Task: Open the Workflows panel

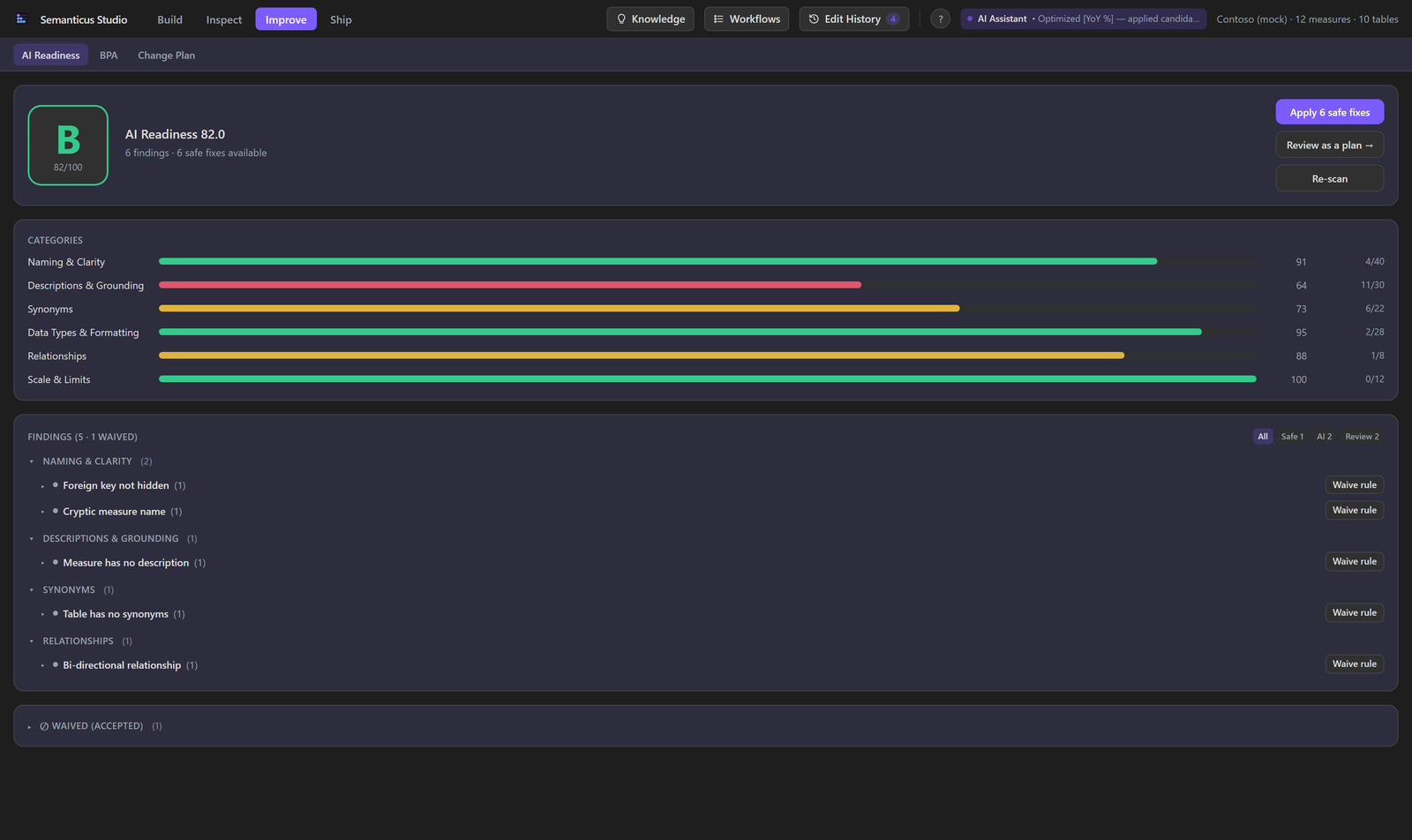Action: tap(747, 19)
